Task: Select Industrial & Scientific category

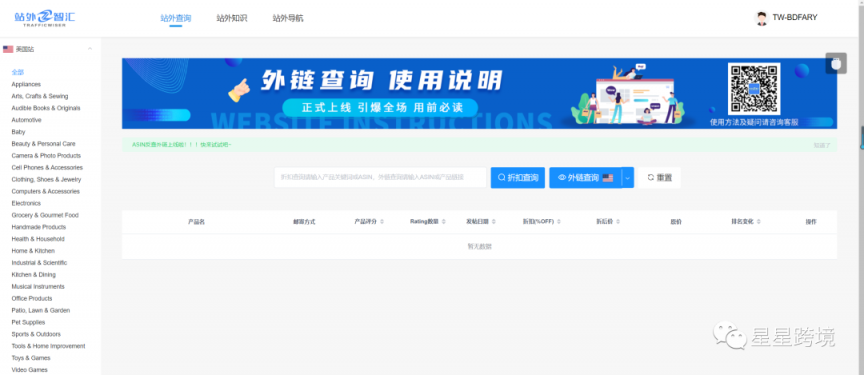Action: pos(39,263)
